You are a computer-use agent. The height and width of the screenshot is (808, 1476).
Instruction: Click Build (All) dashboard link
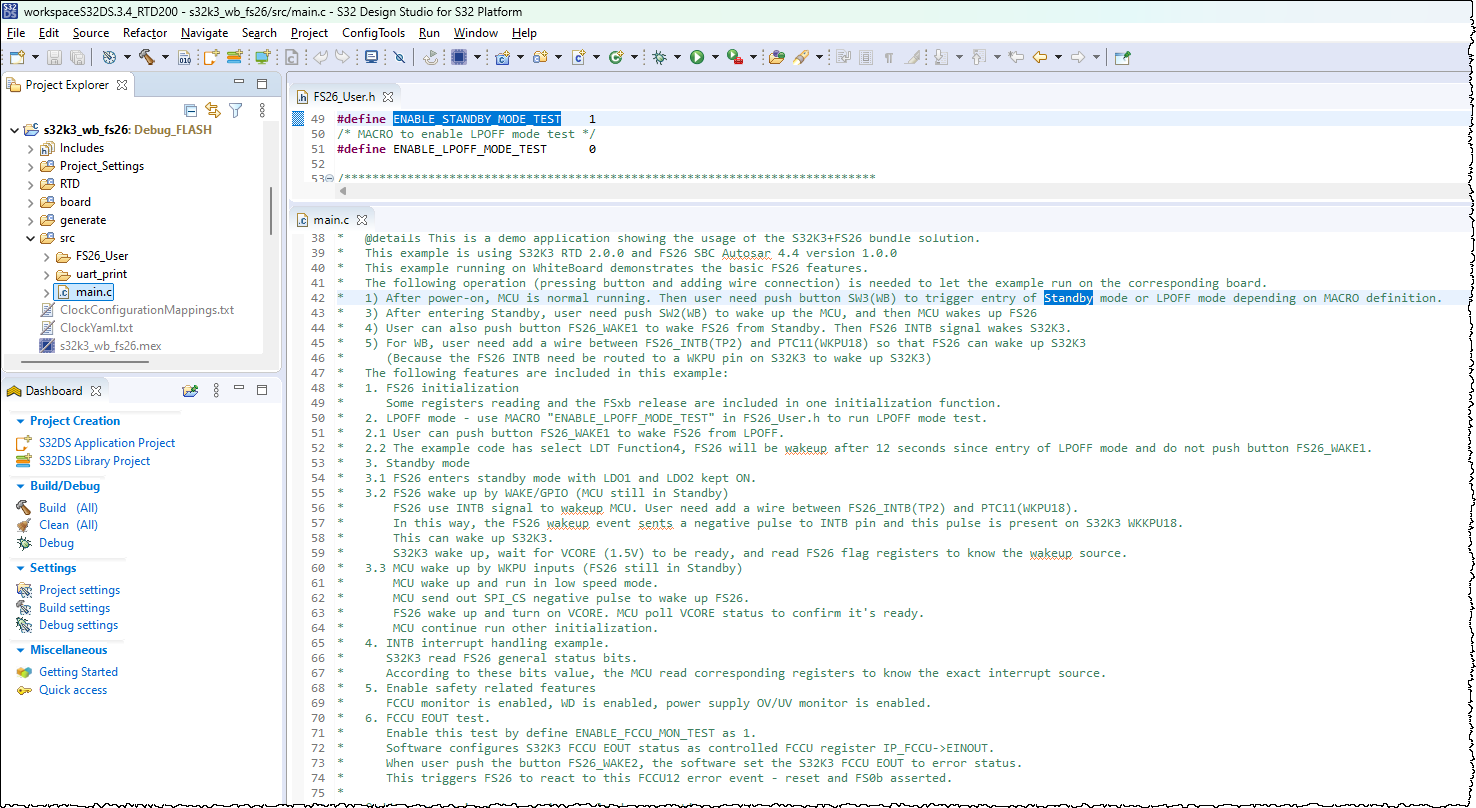(68, 508)
